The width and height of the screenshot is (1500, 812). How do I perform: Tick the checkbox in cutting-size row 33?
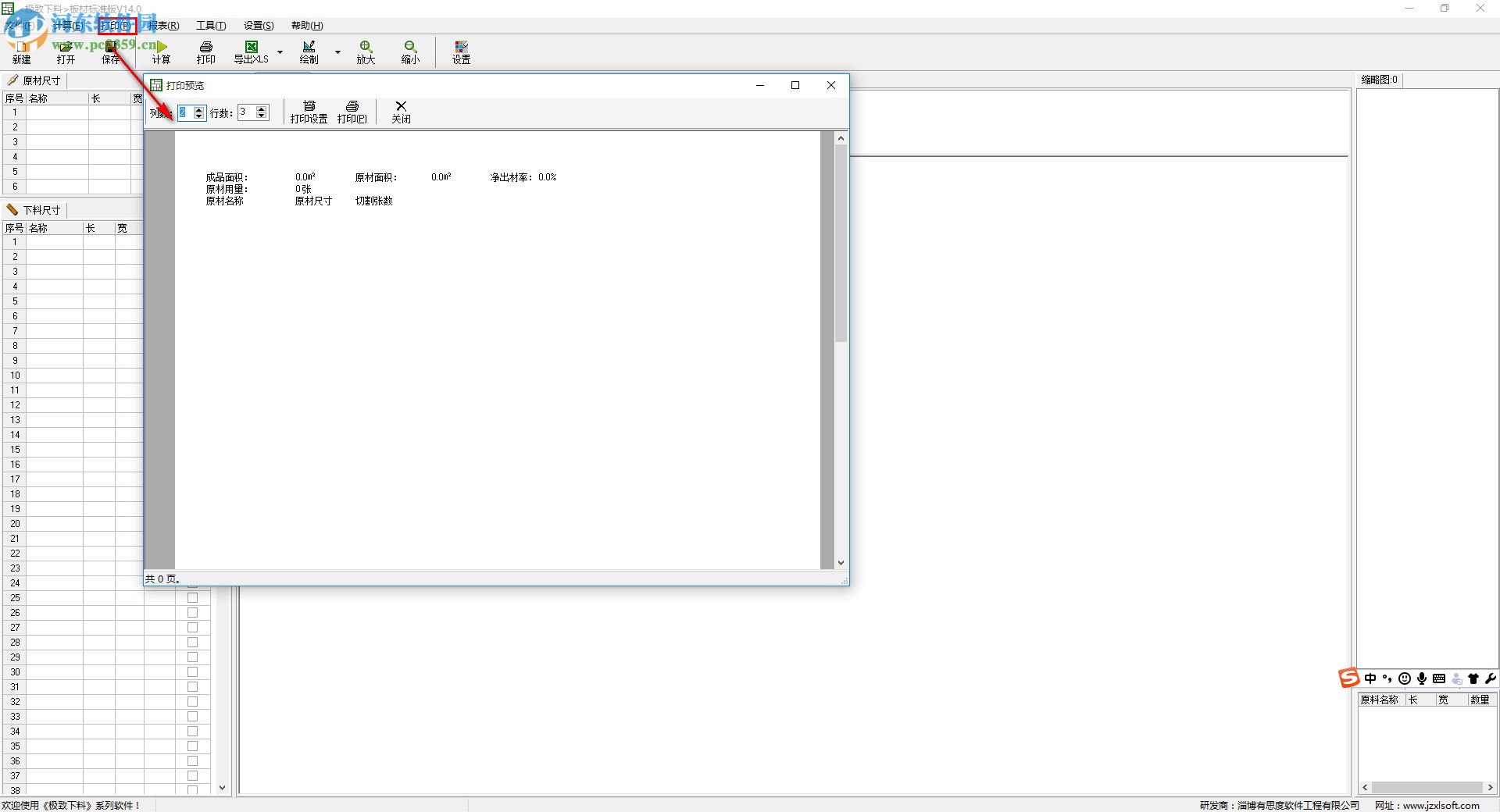tap(193, 717)
